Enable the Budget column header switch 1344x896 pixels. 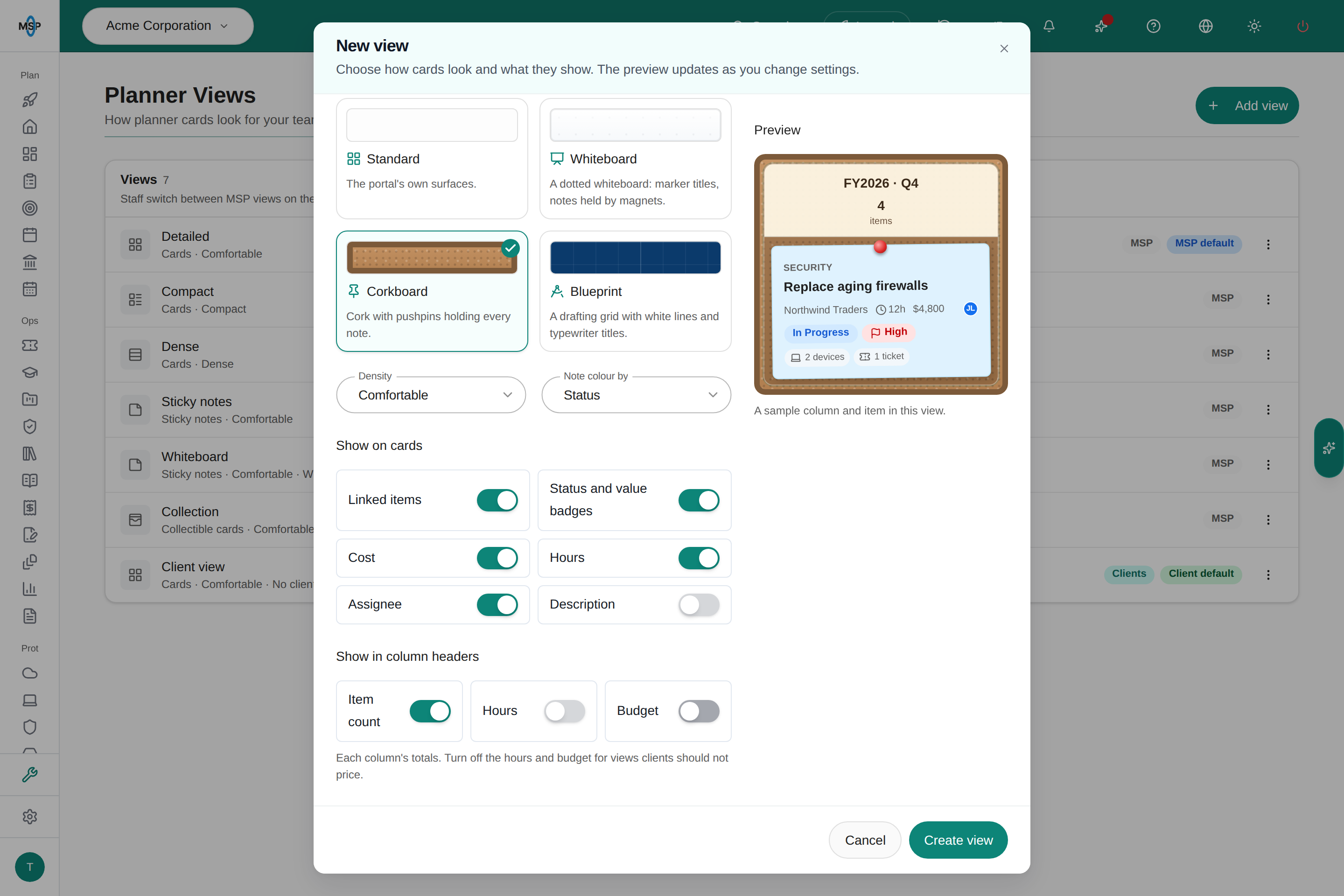tap(699, 711)
